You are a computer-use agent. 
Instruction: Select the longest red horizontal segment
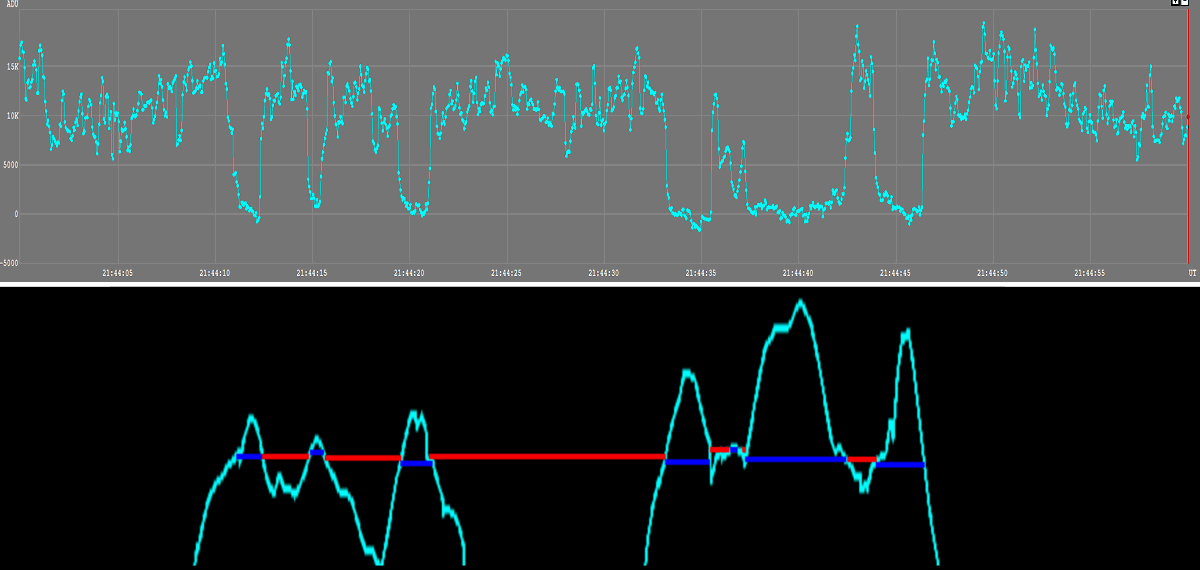click(547, 456)
